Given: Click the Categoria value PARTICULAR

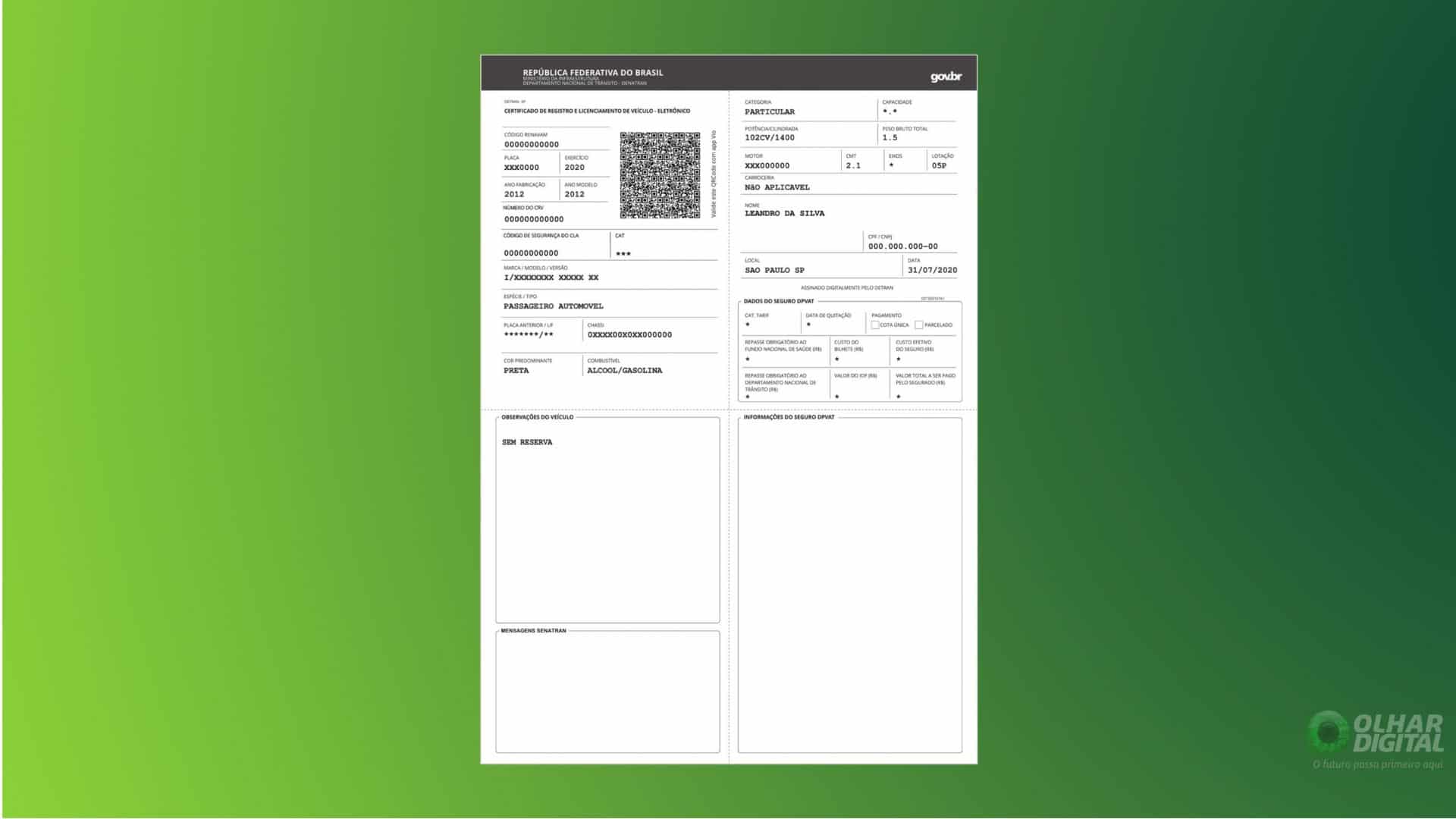Looking at the screenshot, I should click(x=770, y=111).
